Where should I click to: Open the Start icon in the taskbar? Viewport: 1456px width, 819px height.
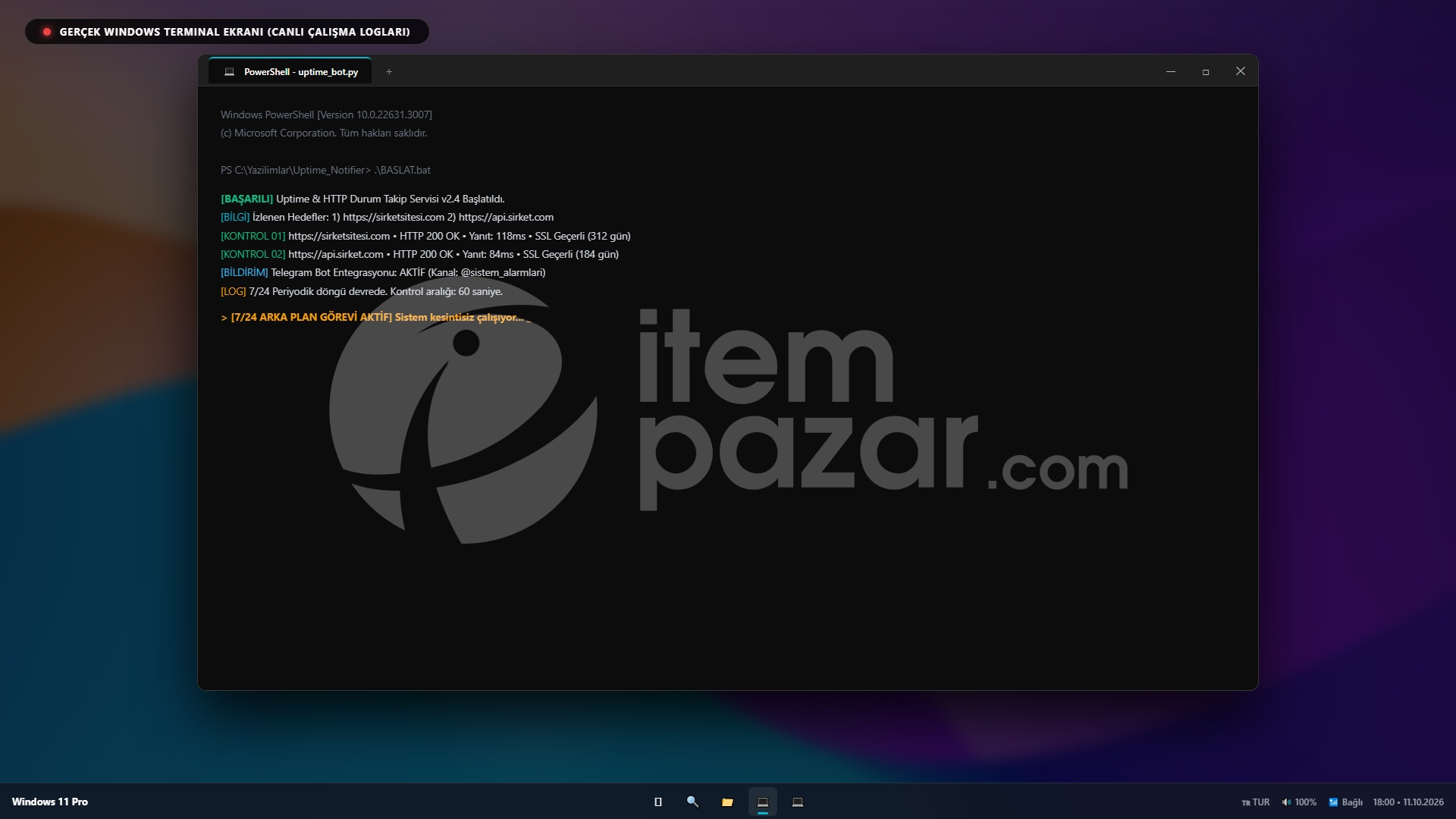pyautogui.click(x=657, y=802)
